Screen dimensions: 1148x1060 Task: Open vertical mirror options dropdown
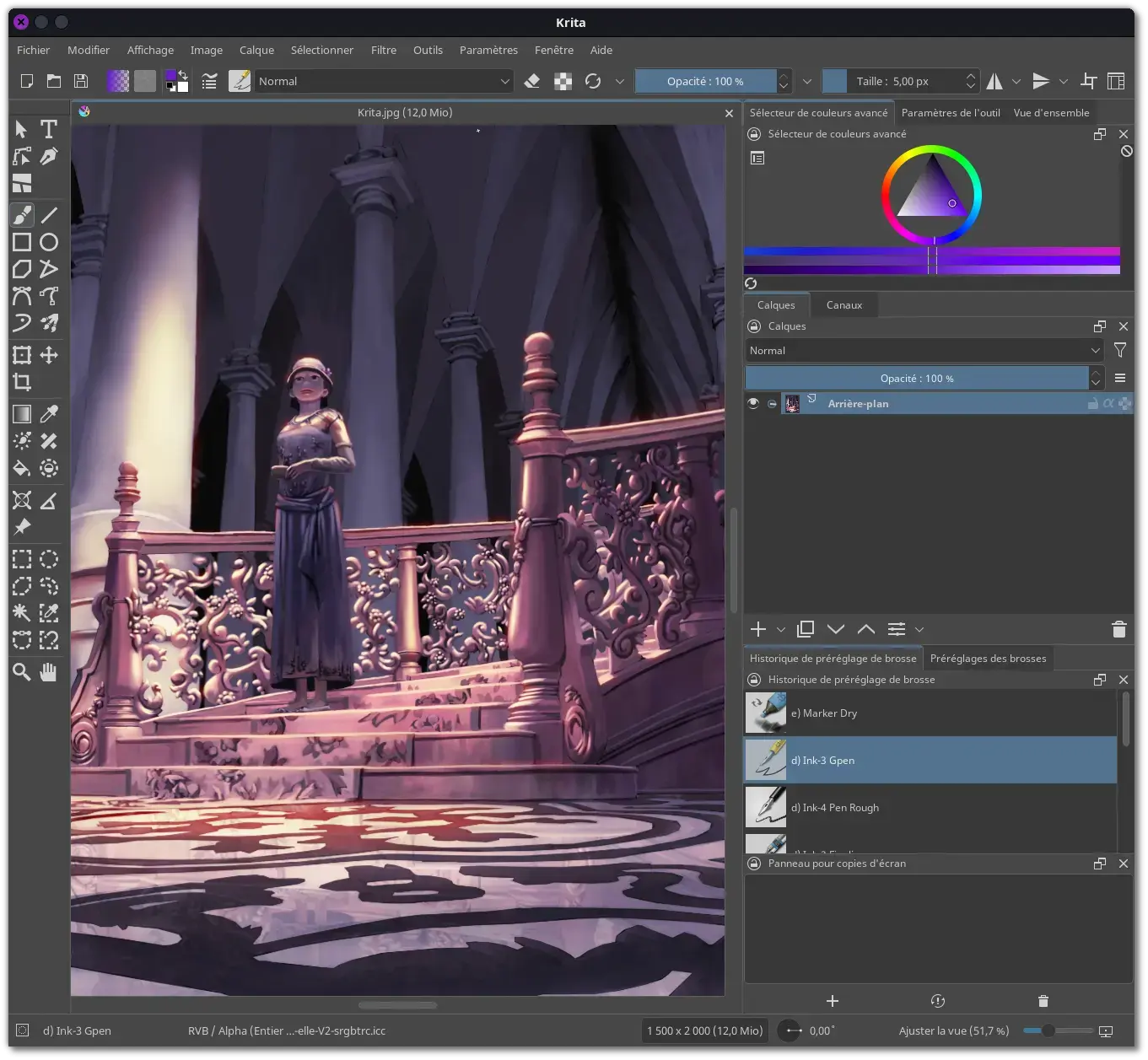(x=1064, y=82)
